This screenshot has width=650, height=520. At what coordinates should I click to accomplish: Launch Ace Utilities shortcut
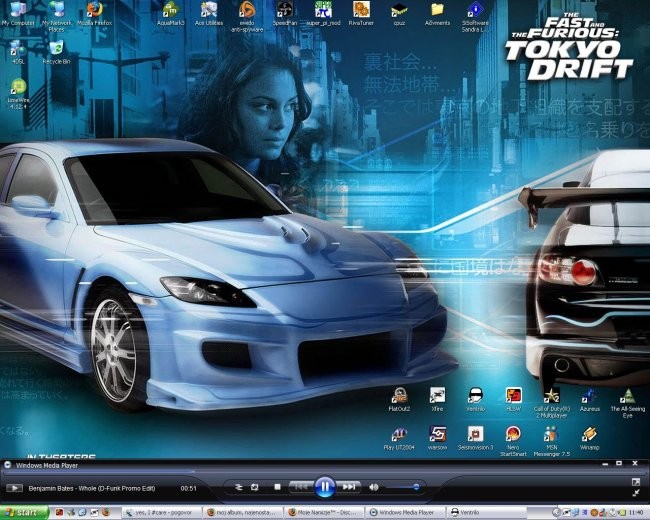(209, 14)
